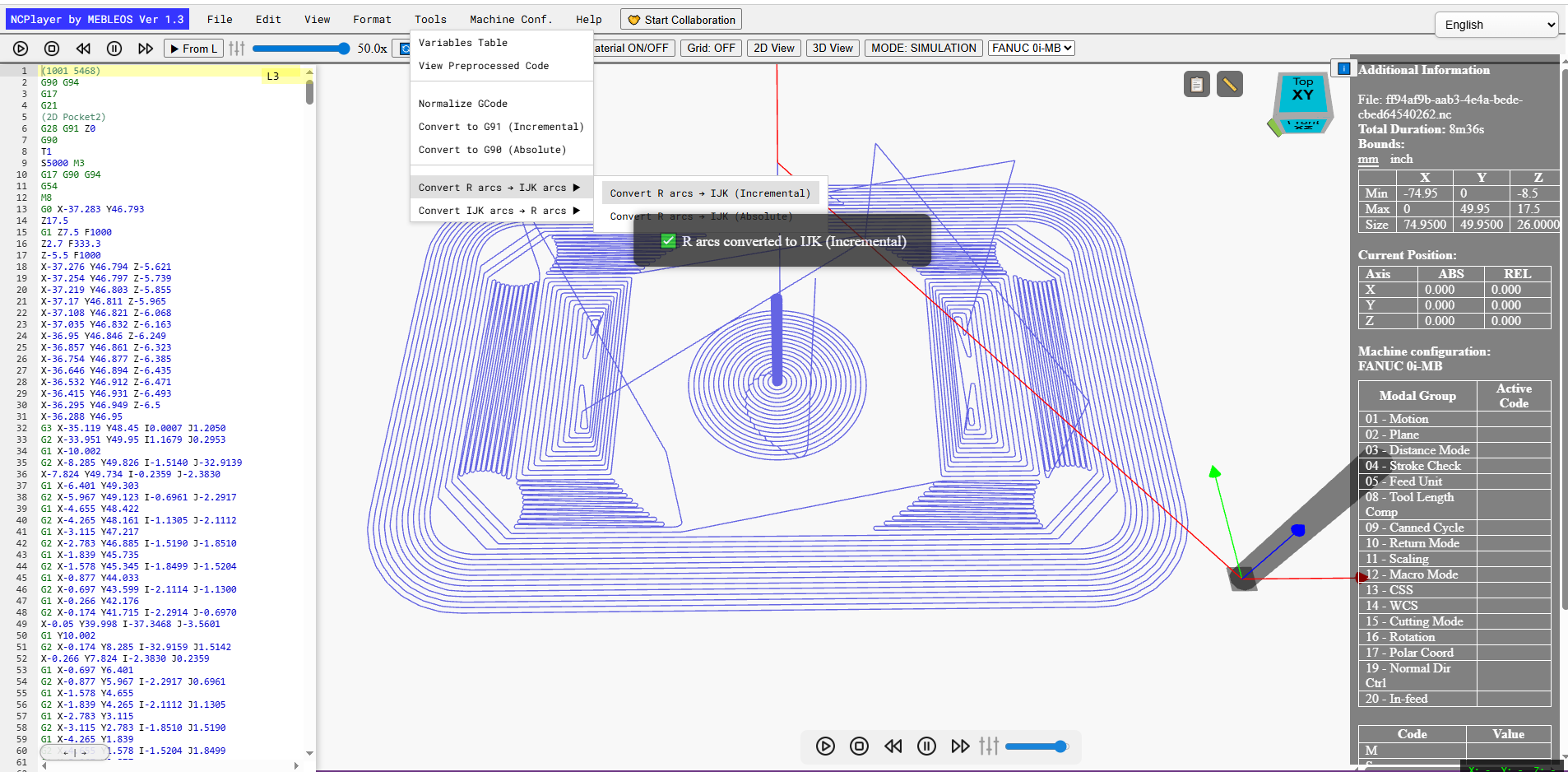Rewind simulation using top toolbar rewind icon

pyautogui.click(x=83, y=49)
